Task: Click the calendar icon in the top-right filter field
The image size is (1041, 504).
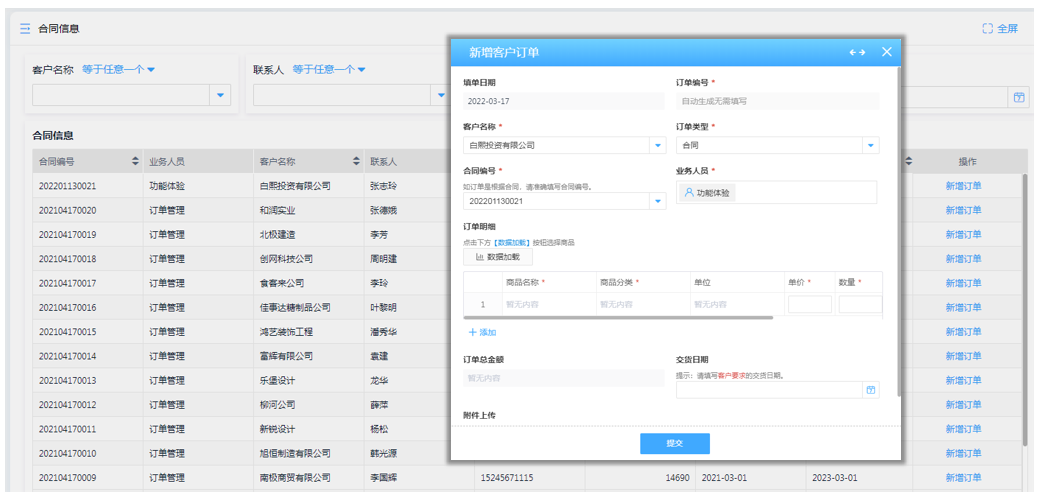Action: (x=1019, y=97)
